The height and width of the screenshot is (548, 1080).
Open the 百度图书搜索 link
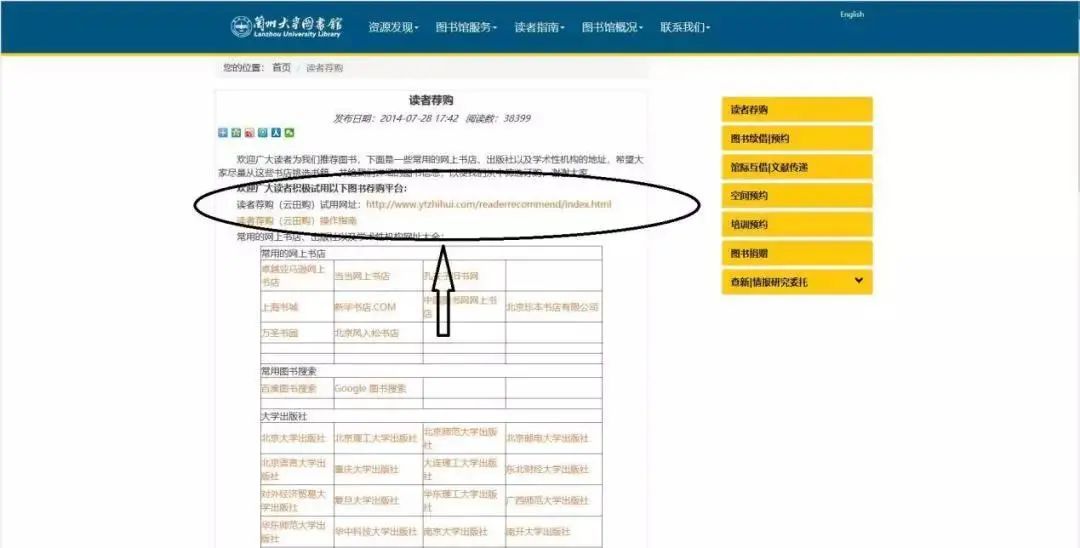coord(289,389)
